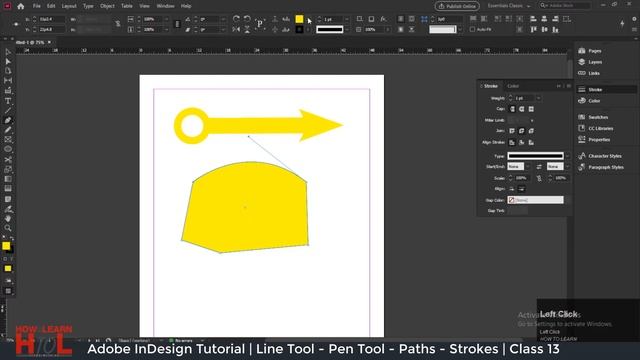
Task: Open the Links panel
Action: pyautogui.click(x=589, y=73)
